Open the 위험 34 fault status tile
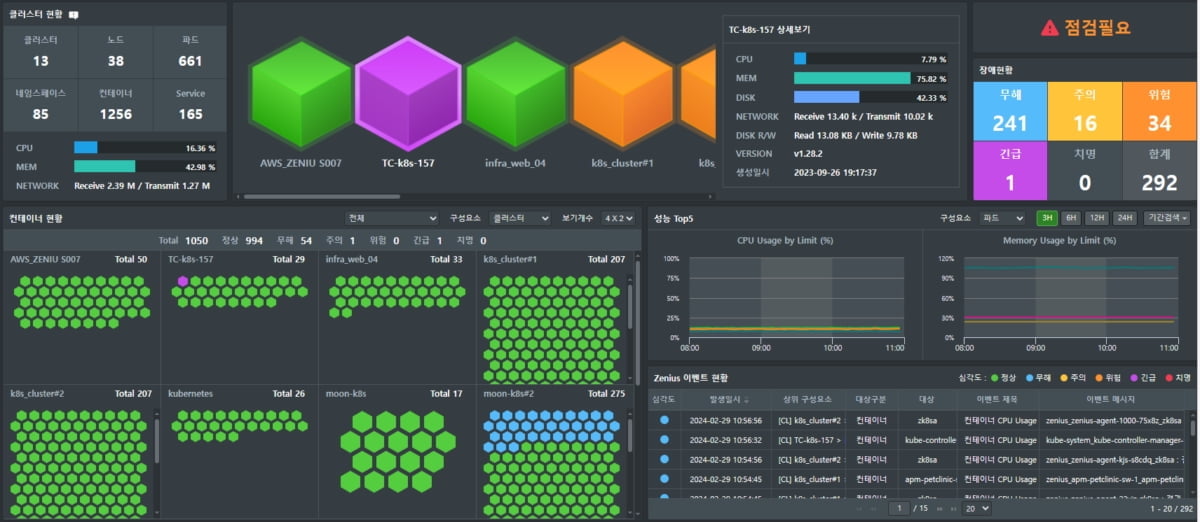Viewport: 1200px width, 522px height. click(x=1159, y=111)
